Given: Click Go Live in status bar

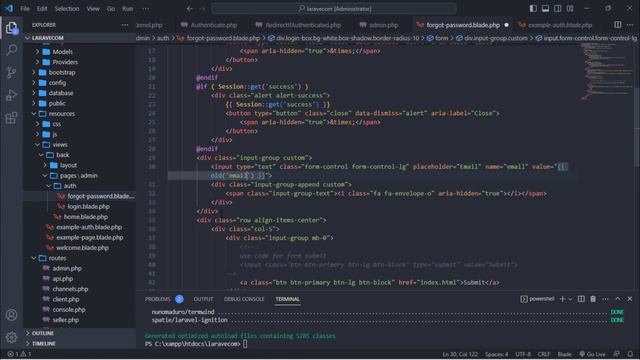Looking at the screenshot, I should point(592,354).
